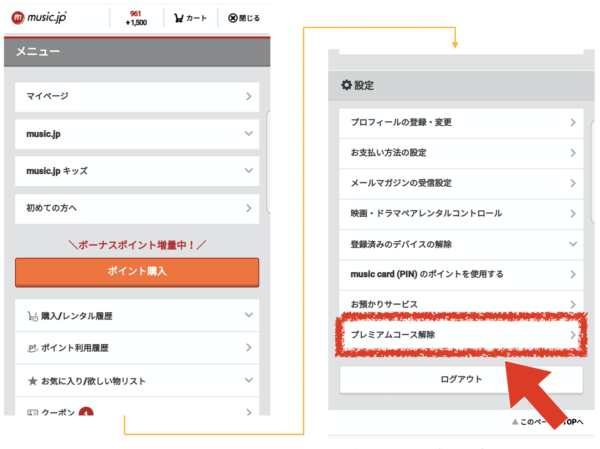Click the 961 +1,500 points display
Screen dimensions: 600x449
pyautogui.click(x=136, y=18)
